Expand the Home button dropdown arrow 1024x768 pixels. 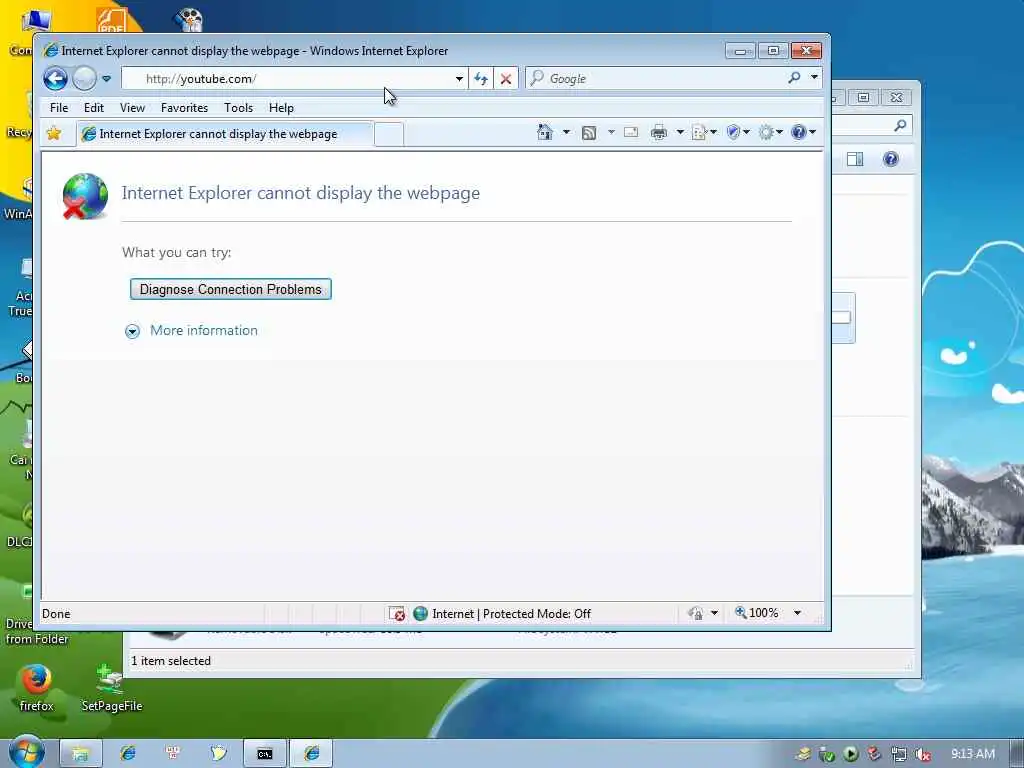[x=566, y=133]
